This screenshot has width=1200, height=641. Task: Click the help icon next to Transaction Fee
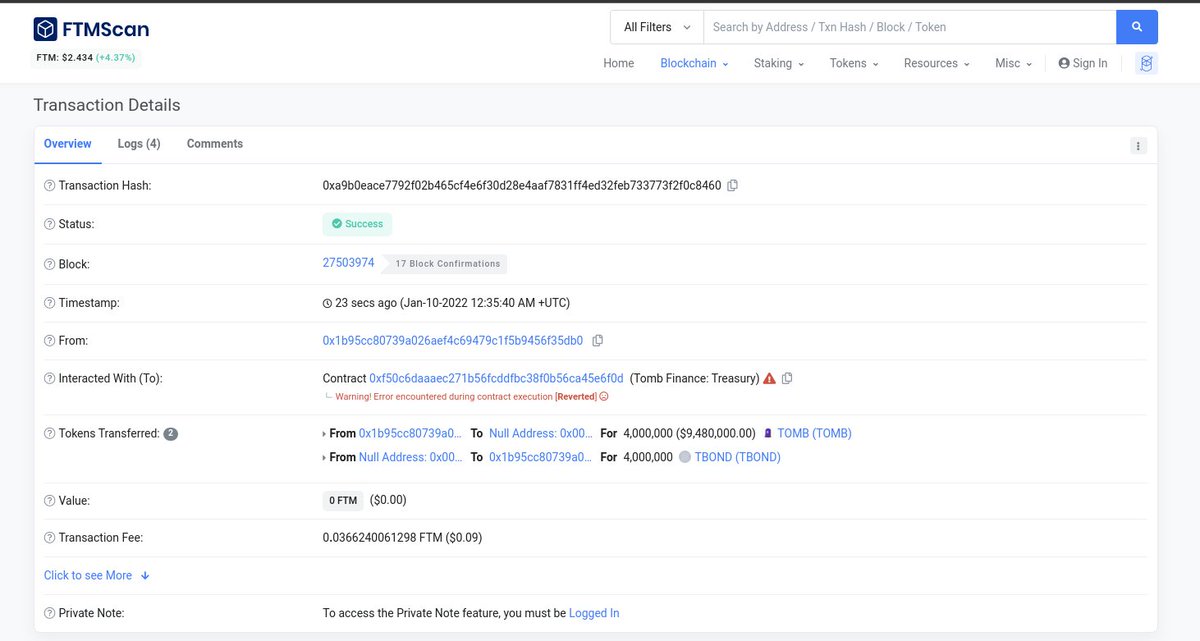click(x=48, y=537)
